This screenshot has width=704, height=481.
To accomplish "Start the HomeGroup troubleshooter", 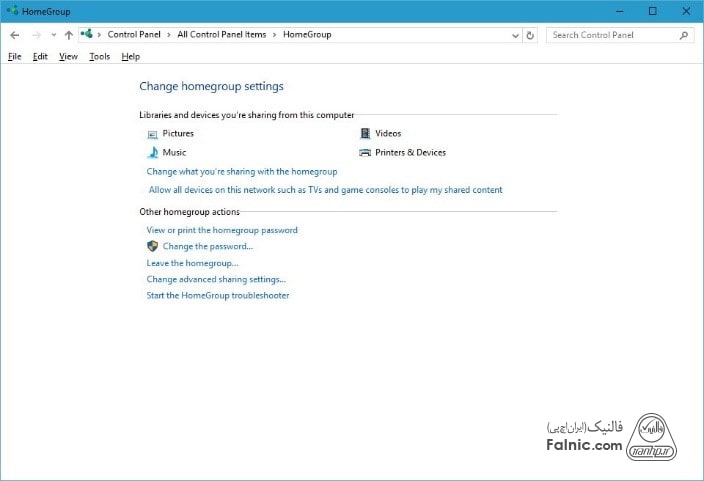I will coord(218,296).
